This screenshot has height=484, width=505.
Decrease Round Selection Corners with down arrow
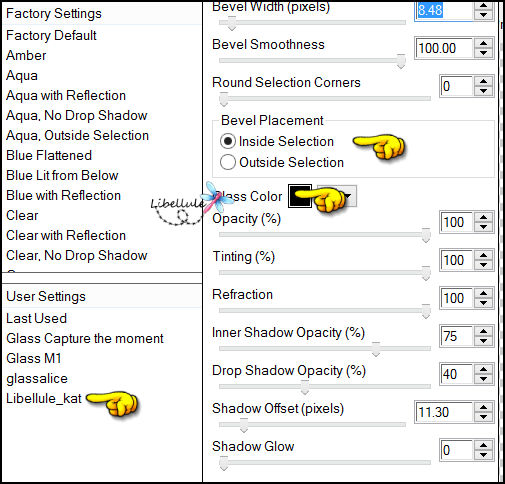click(x=483, y=91)
